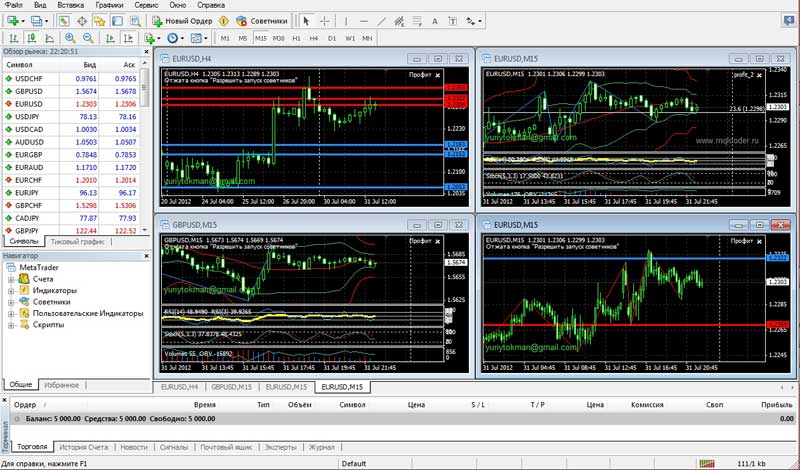Select the USDJPY row in Market Watch

(x=71, y=116)
